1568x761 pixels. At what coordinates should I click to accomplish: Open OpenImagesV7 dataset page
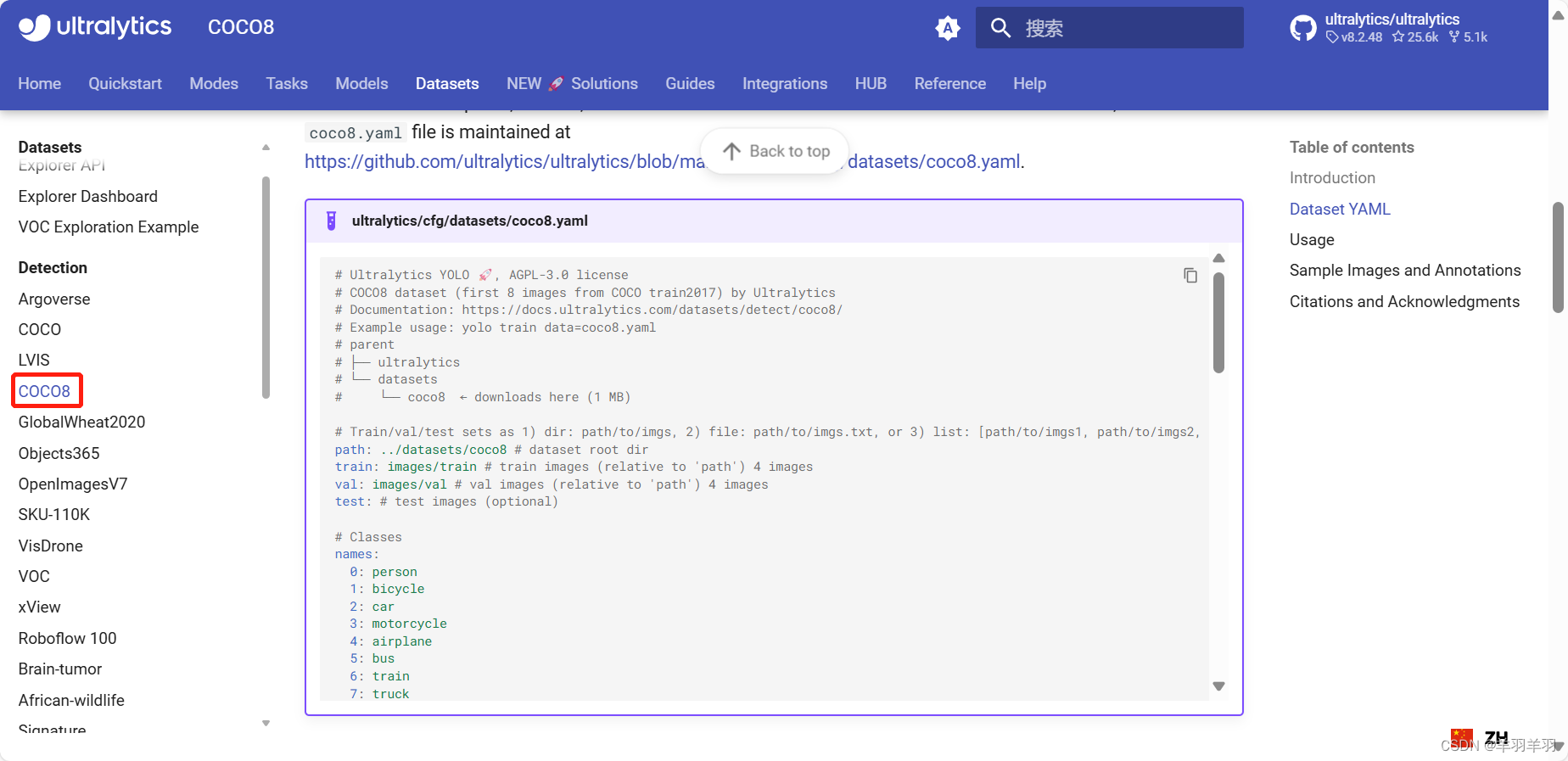[x=73, y=484]
